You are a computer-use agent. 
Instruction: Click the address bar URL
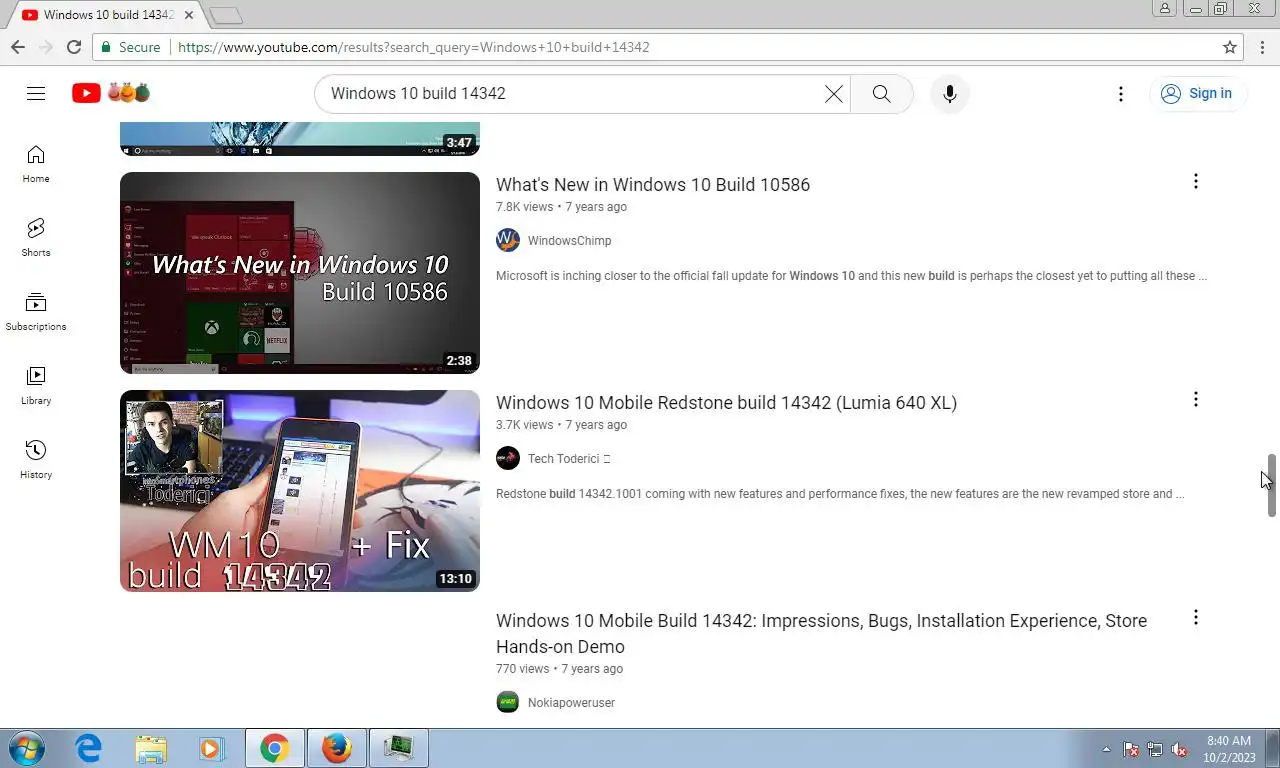point(414,47)
